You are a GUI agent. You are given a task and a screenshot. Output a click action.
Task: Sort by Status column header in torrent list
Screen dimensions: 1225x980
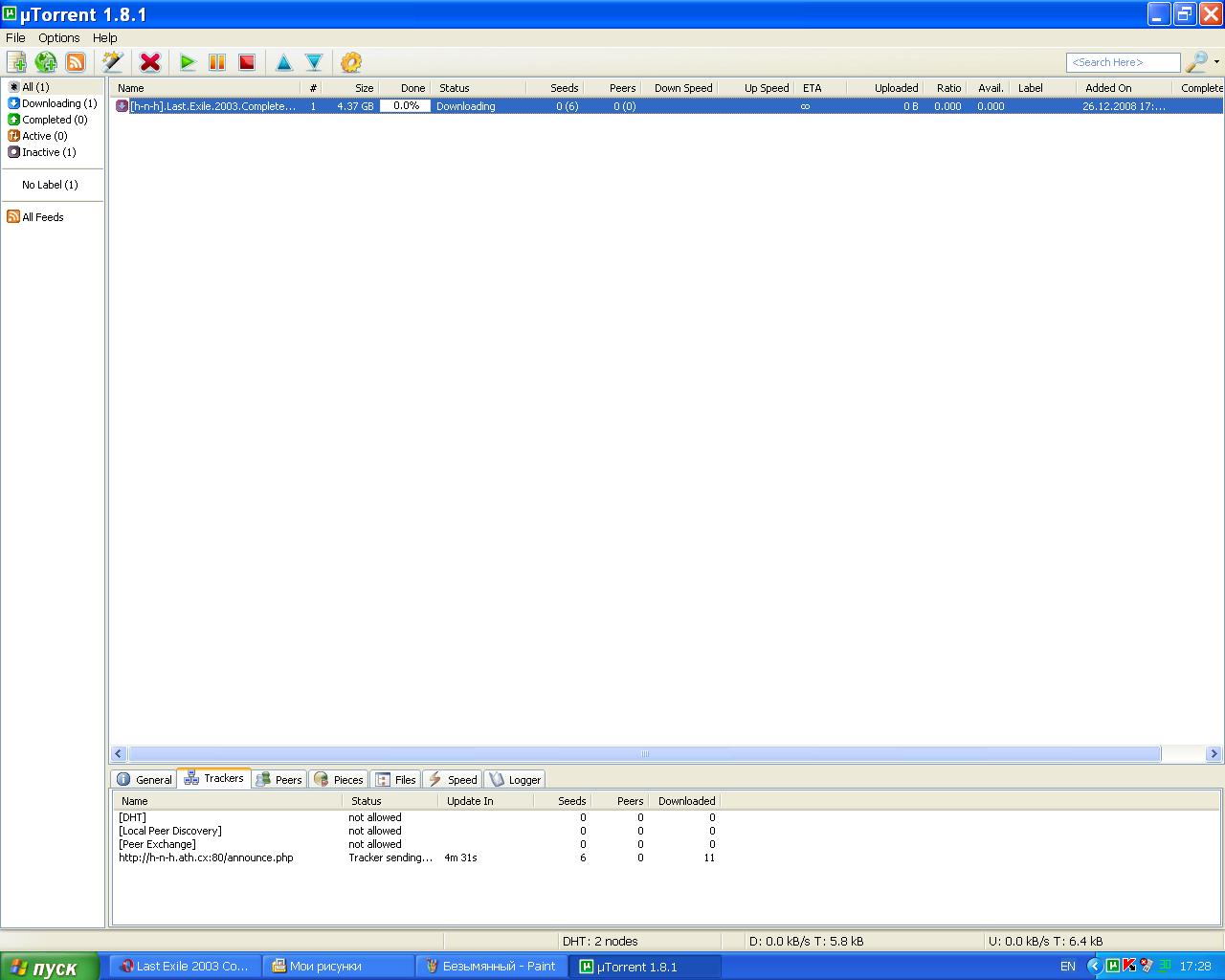coord(479,88)
